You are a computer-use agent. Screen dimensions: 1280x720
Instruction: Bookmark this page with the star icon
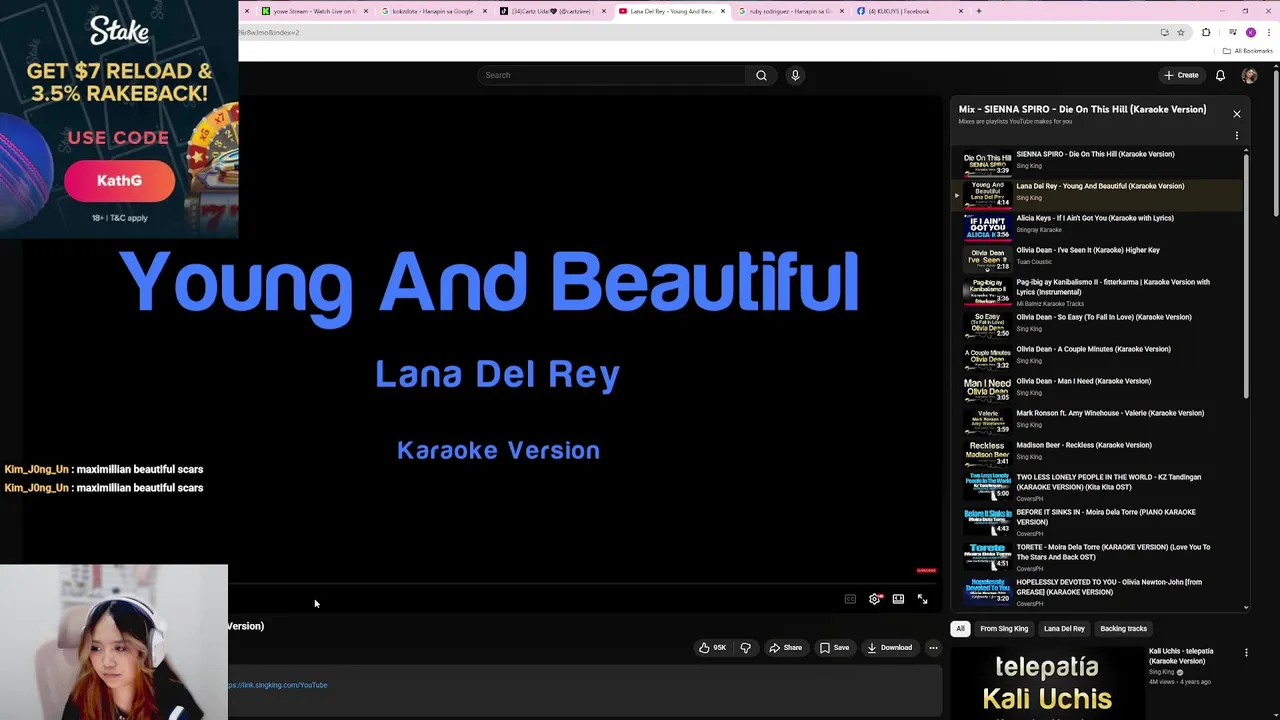click(1181, 32)
